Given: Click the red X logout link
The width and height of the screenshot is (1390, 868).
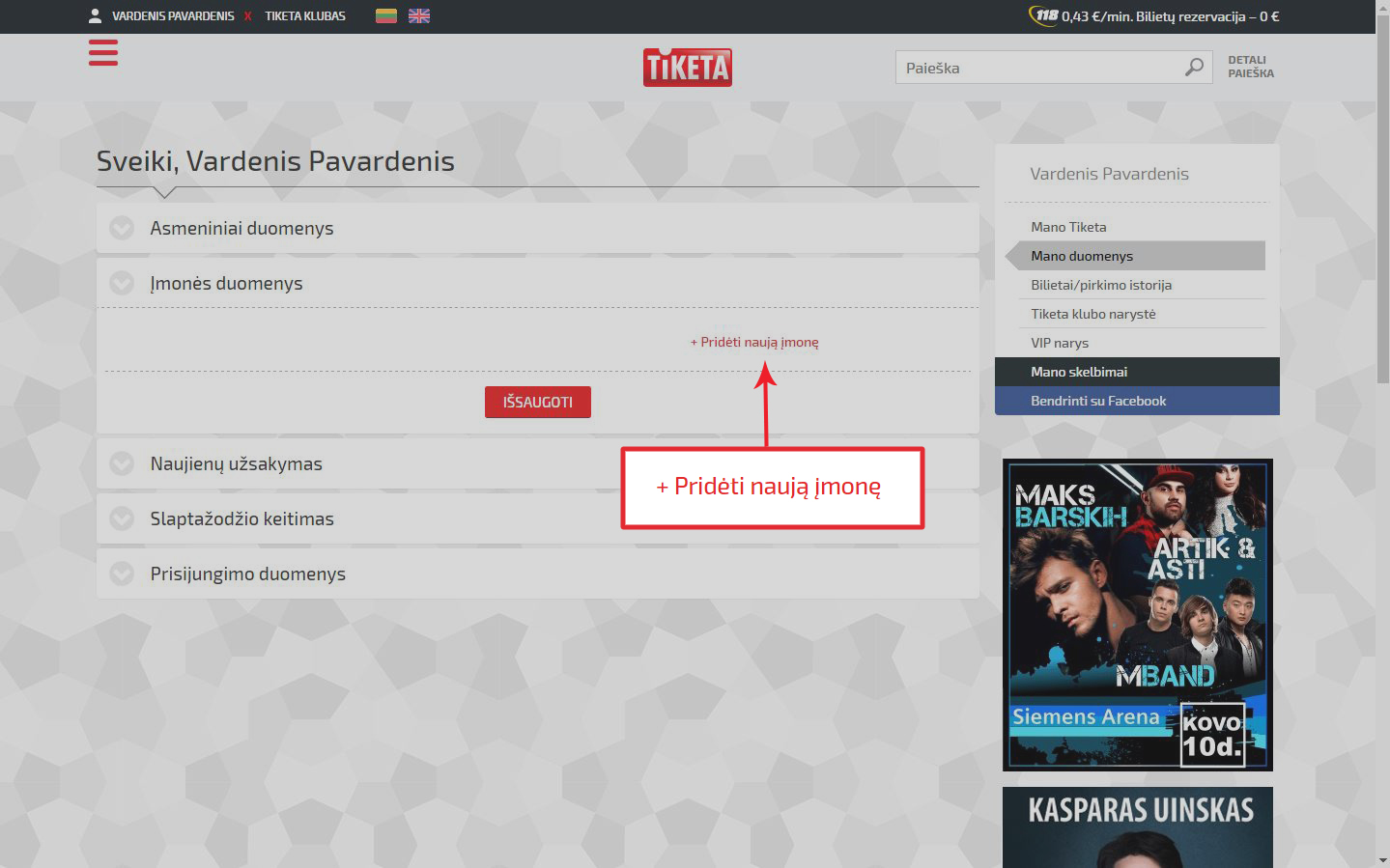Looking at the screenshot, I should (x=247, y=15).
